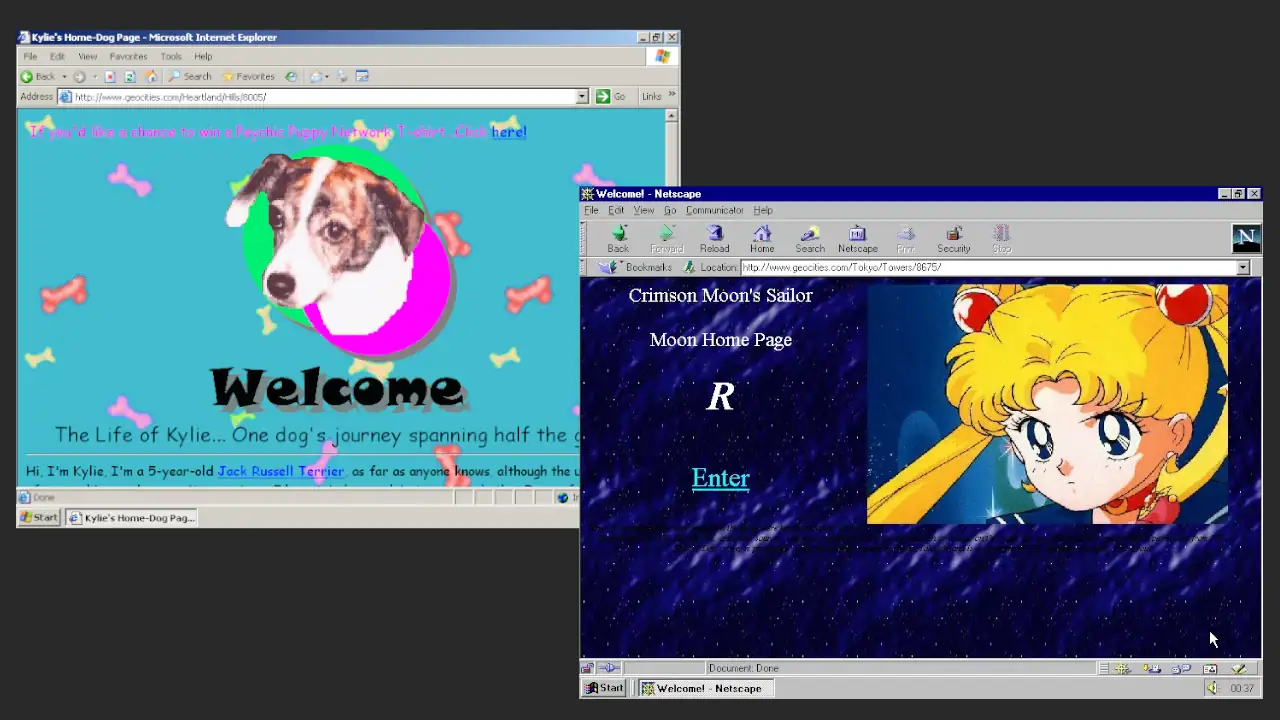Viewport: 1280px width, 720px height.
Task: Open the File menu in Netscape
Action: 591,210
